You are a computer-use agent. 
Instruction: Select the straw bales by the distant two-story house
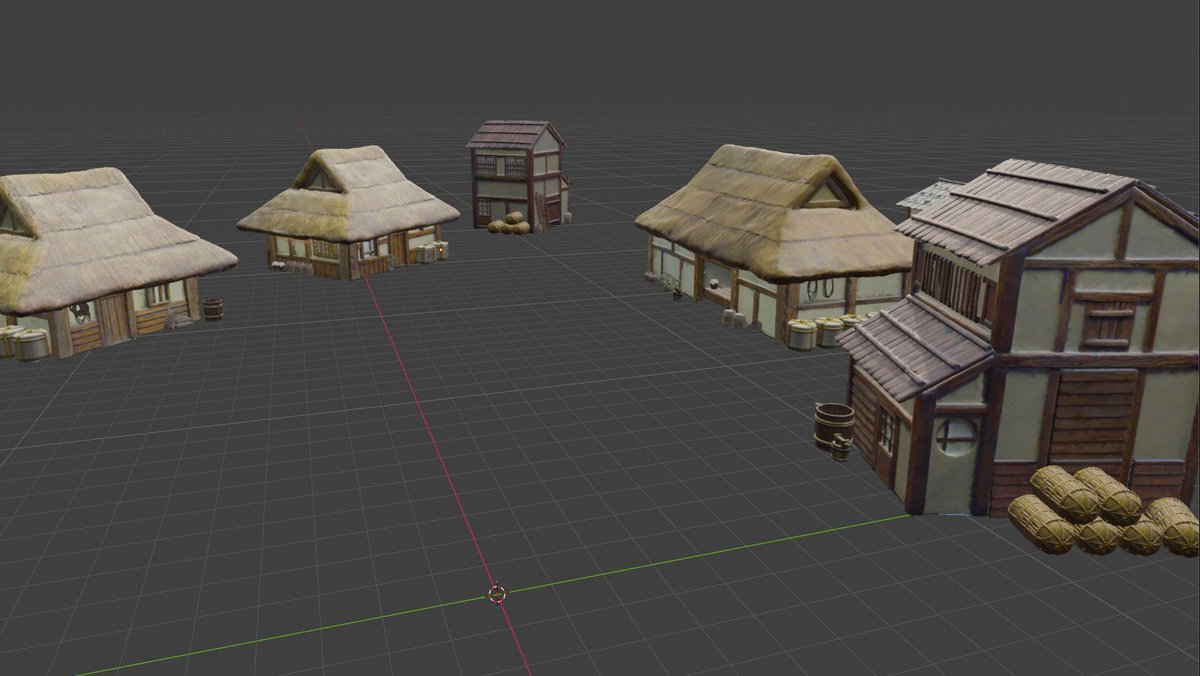point(509,224)
